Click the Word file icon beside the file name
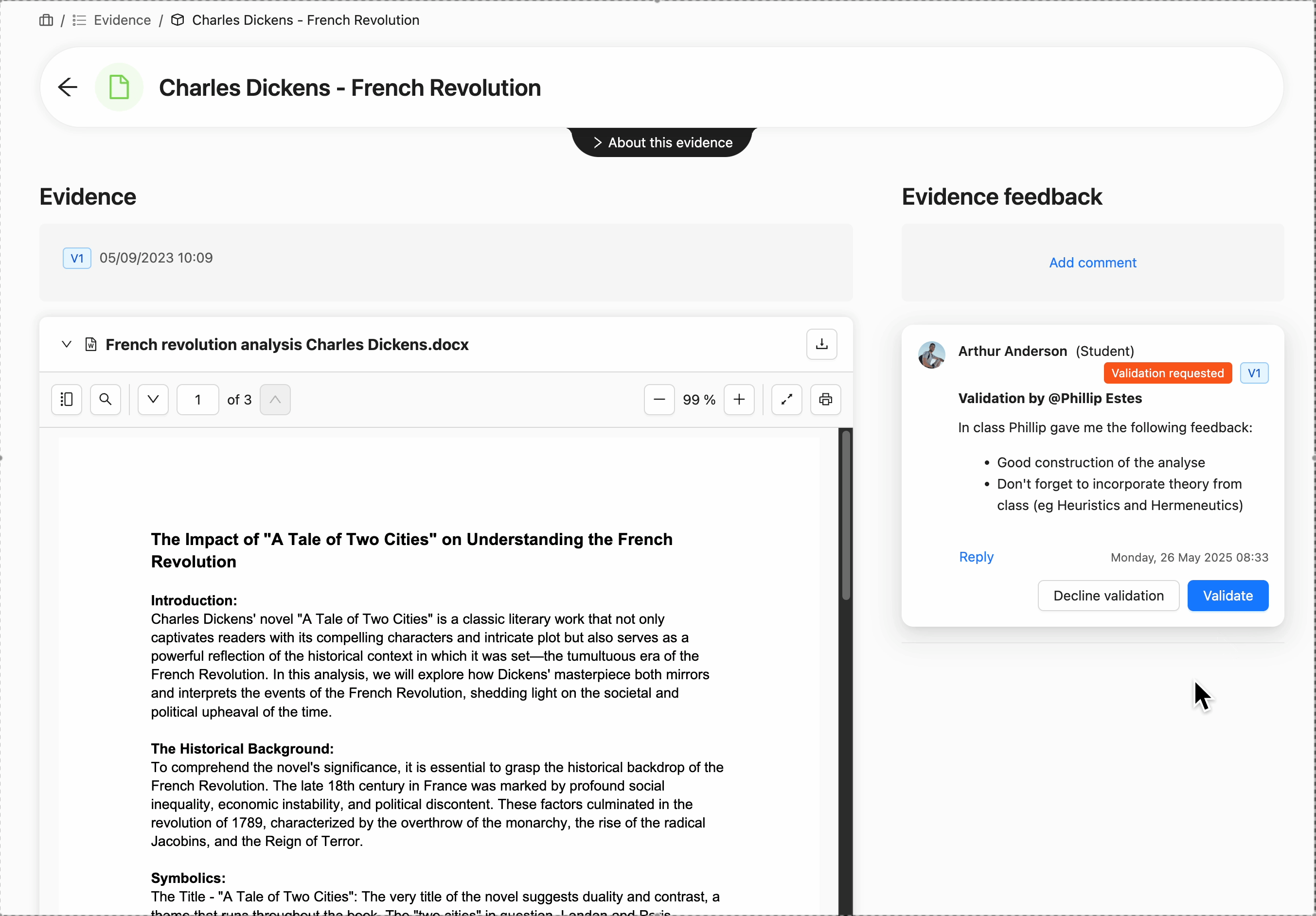1316x916 pixels. (x=90, y=344)
